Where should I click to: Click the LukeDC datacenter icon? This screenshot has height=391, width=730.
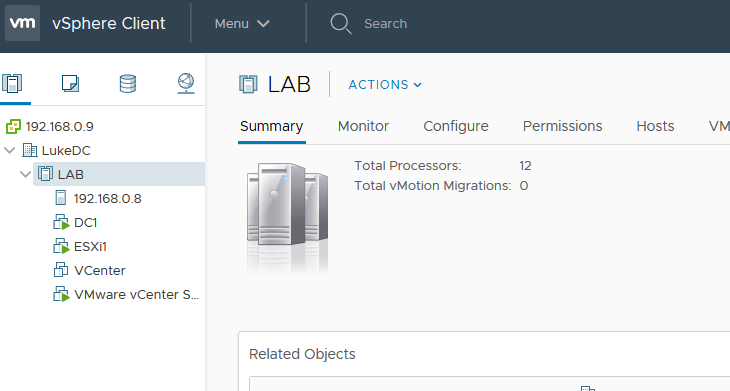point(30,150)
